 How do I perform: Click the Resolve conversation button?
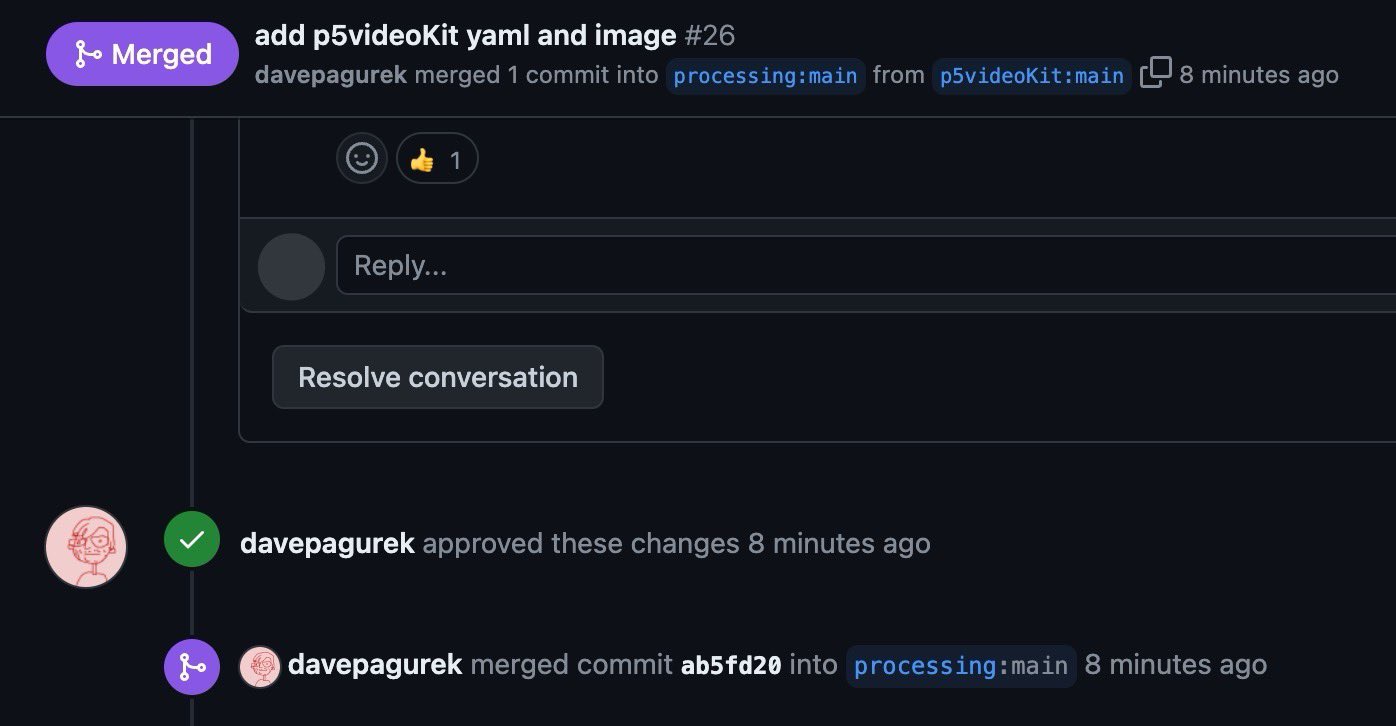pyautogui.click(x=438, y=377)
